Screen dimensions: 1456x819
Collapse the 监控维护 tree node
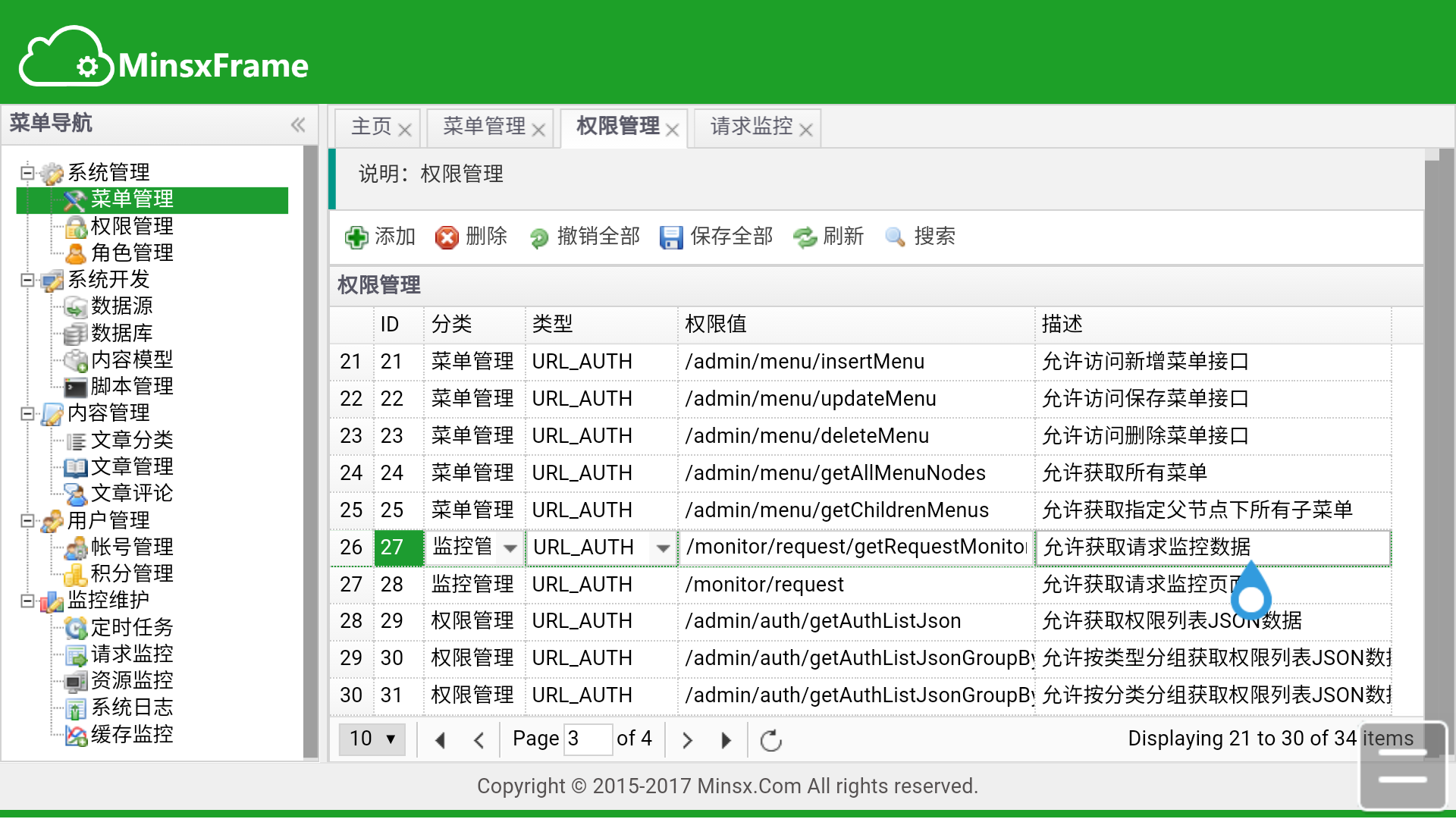click(27, 601)
